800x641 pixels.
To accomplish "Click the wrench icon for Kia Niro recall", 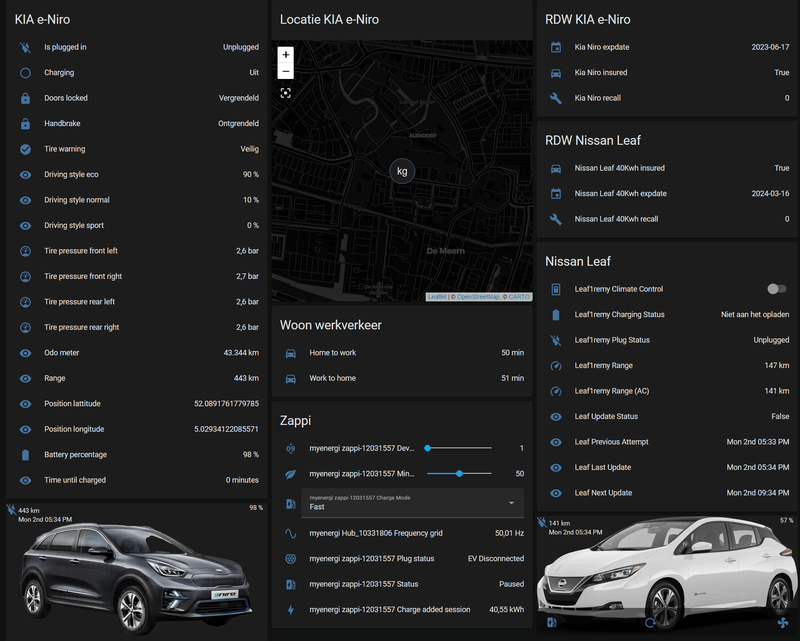I will pyautogui.click(x=556, y=98).
